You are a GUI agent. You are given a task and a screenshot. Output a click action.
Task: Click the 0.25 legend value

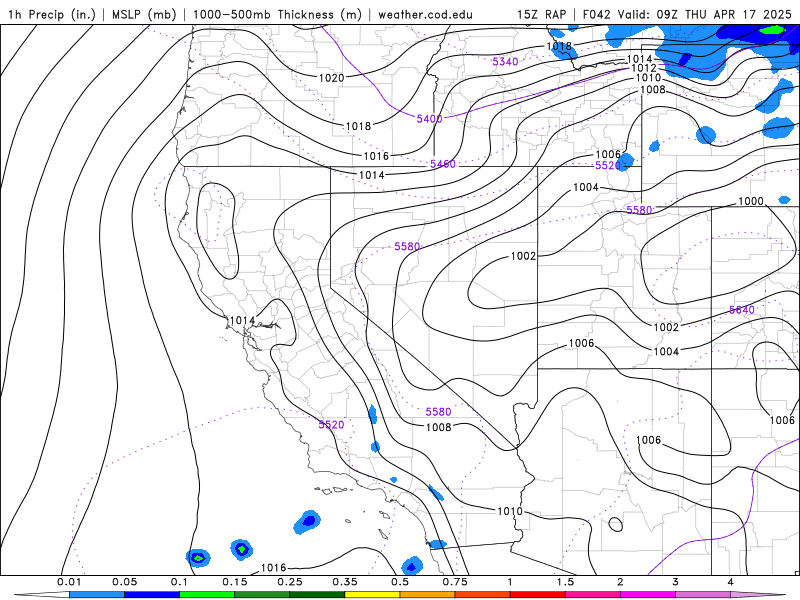(x=290, y=582)
